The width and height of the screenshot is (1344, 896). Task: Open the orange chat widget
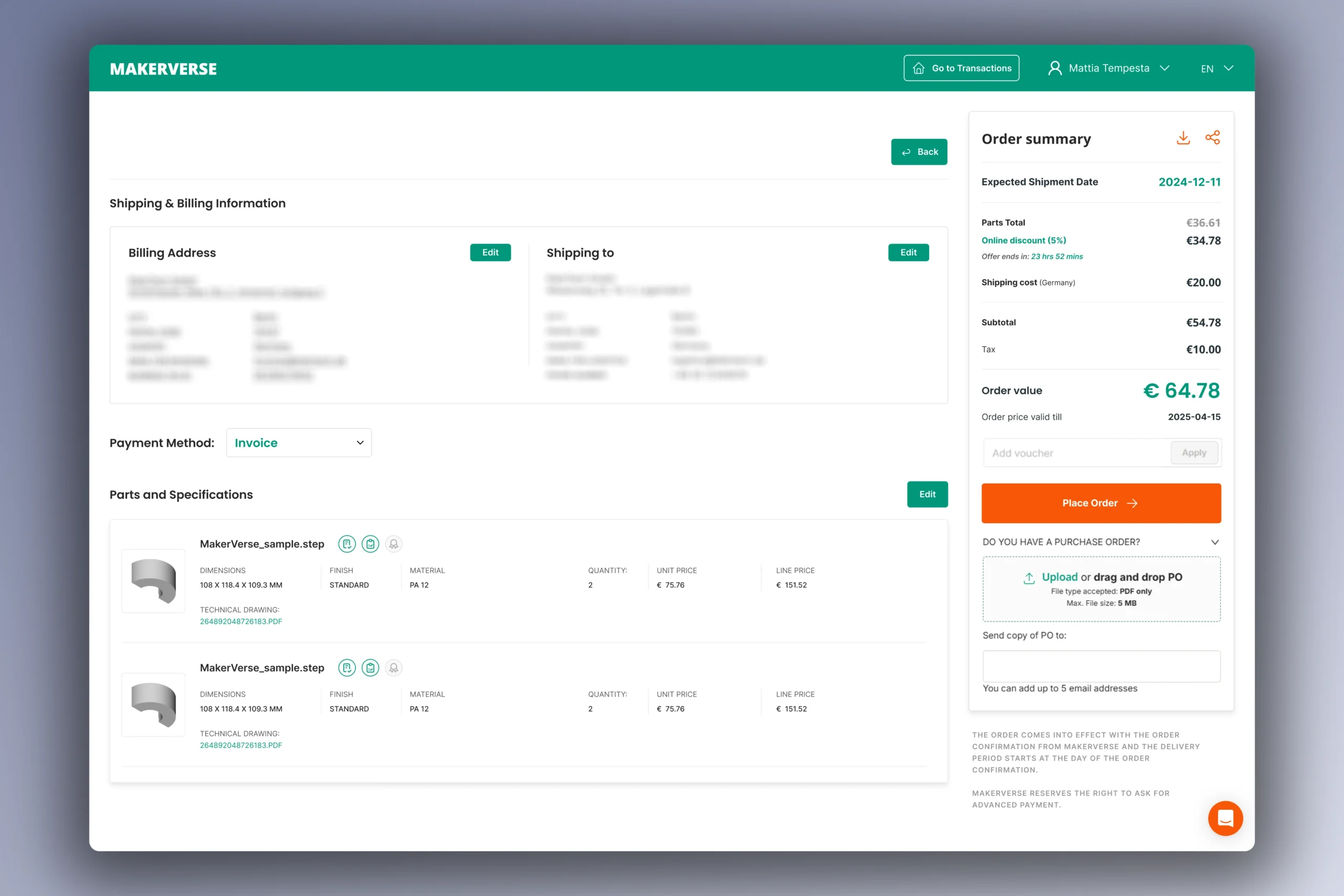pyautogui.click(x=1225, y=818)
